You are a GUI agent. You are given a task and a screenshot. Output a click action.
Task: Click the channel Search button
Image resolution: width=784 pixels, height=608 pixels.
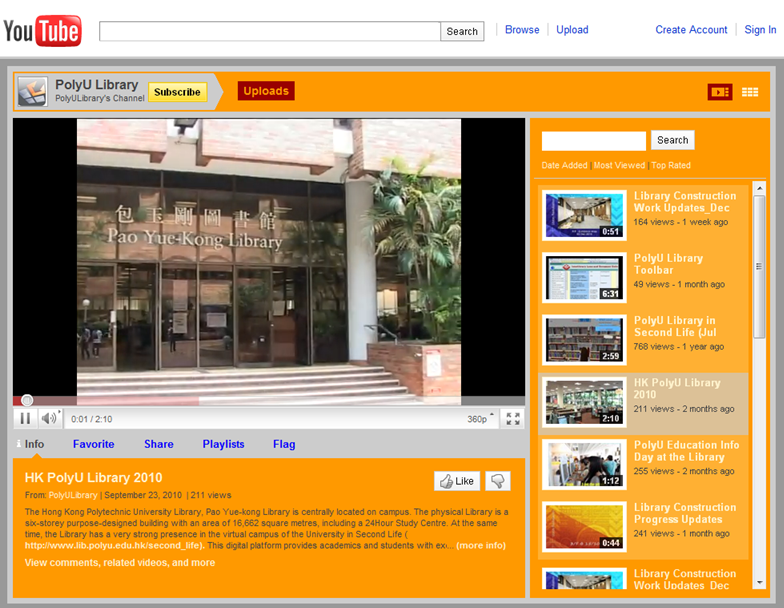(x=672, y=140)
